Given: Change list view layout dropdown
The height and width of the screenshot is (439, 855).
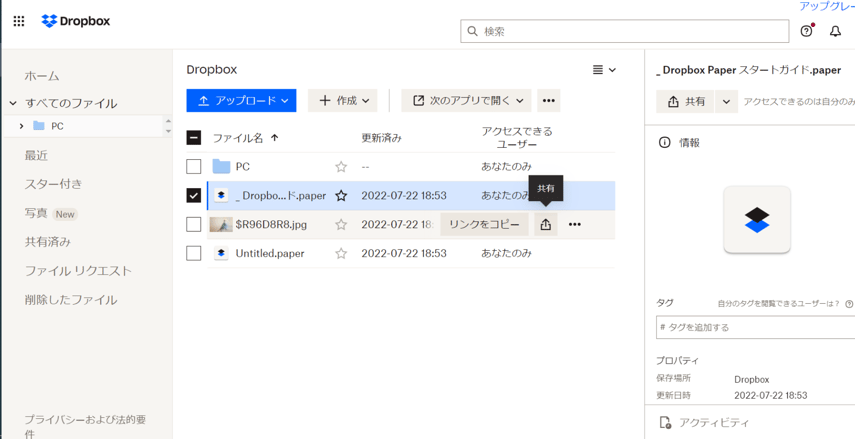Looking at the screenshot, I should (604, 70).
